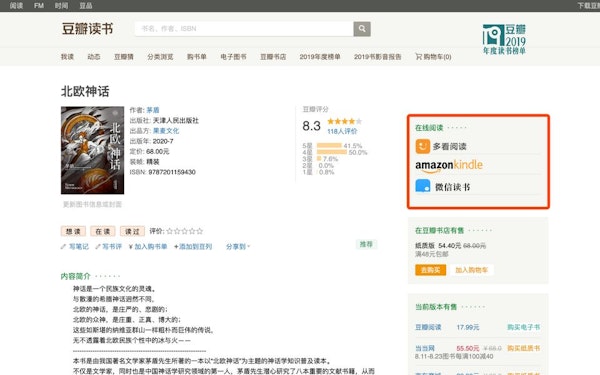Screen dimensions: 600x375
Task: Open the 当当网 vendor link
Action: tap(425, 348)
